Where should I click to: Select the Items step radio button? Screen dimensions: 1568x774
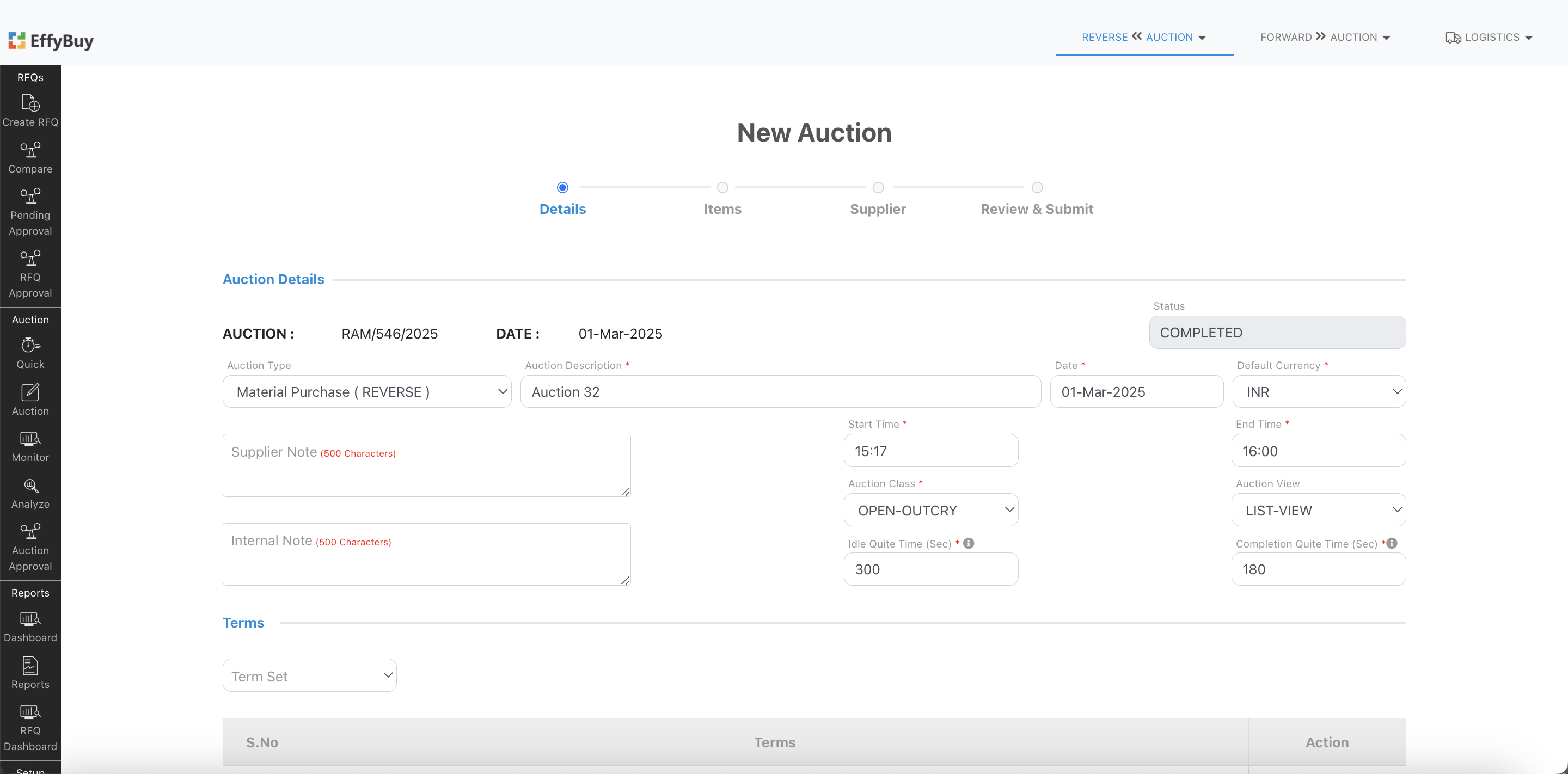click(722, 187)
